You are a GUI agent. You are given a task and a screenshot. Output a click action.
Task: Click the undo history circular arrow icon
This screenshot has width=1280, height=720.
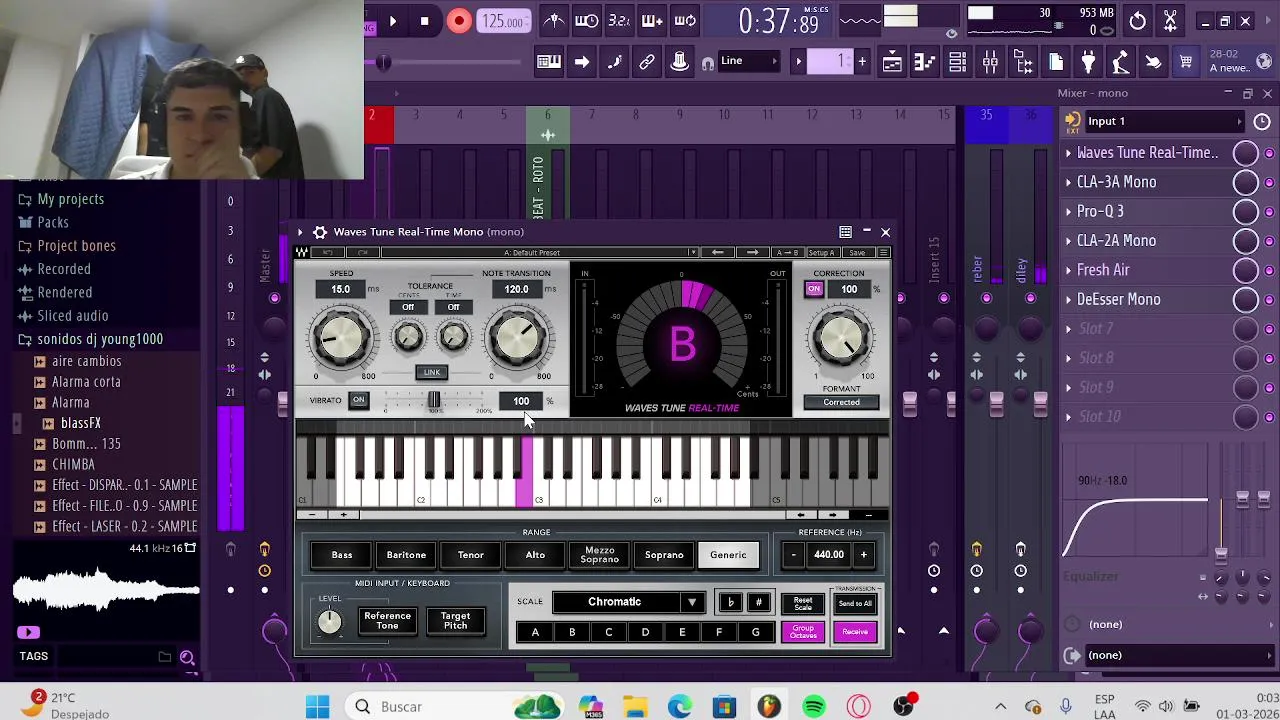[1138, 21]
